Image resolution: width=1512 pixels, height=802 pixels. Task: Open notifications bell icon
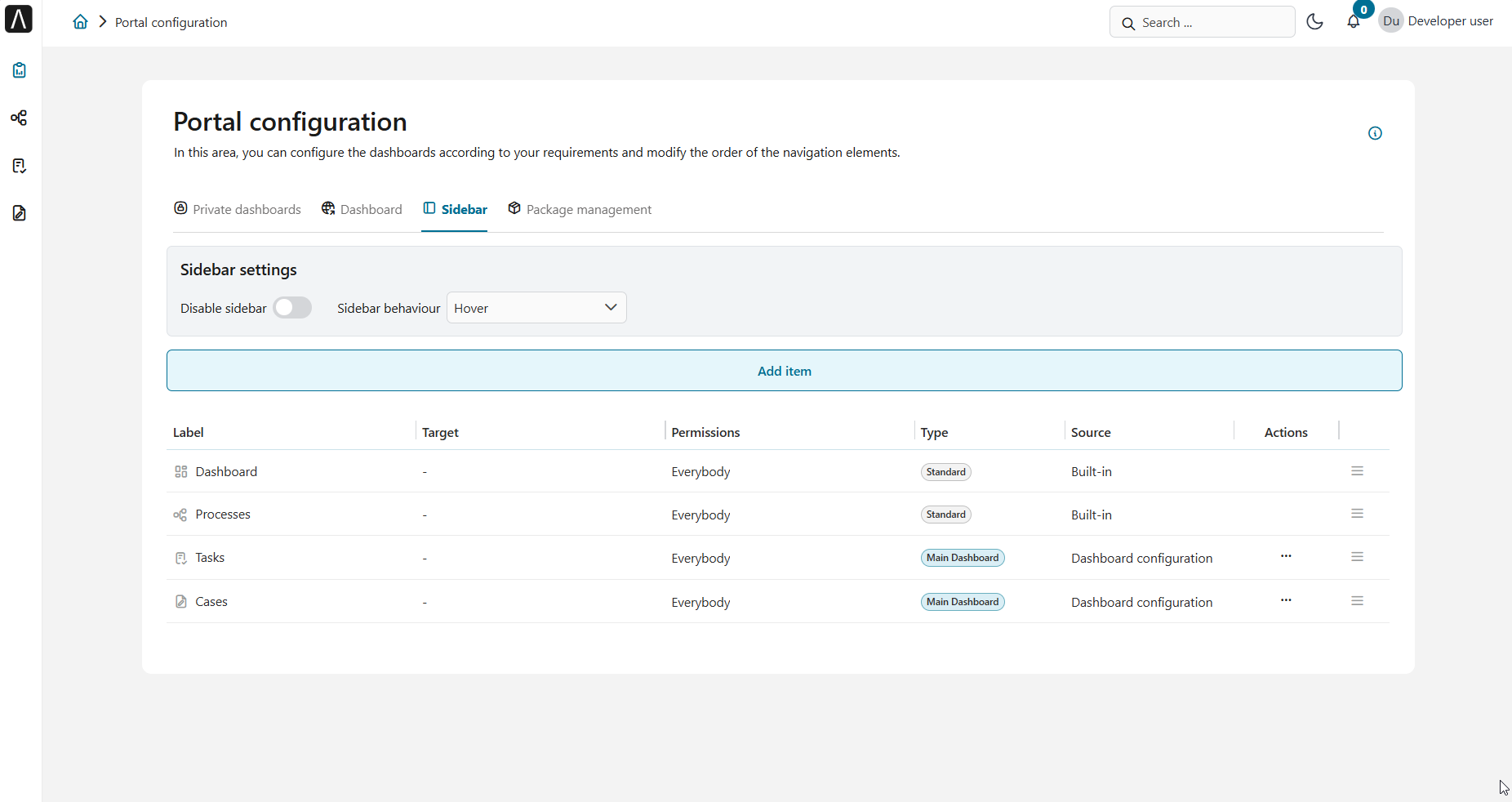[1354, 22]
